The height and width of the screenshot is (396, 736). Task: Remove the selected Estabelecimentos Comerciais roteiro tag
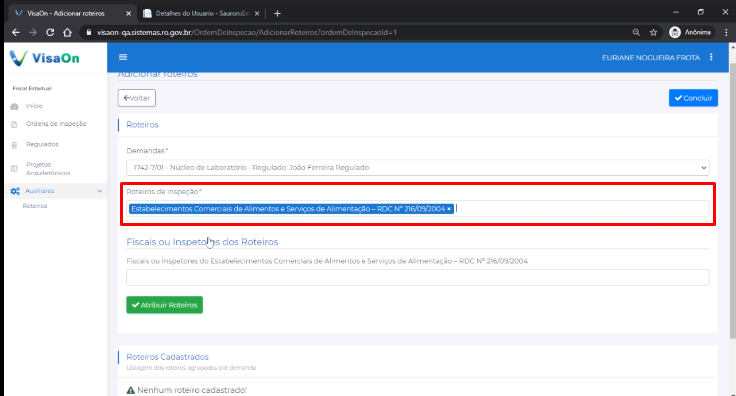(x=449, y=209)
